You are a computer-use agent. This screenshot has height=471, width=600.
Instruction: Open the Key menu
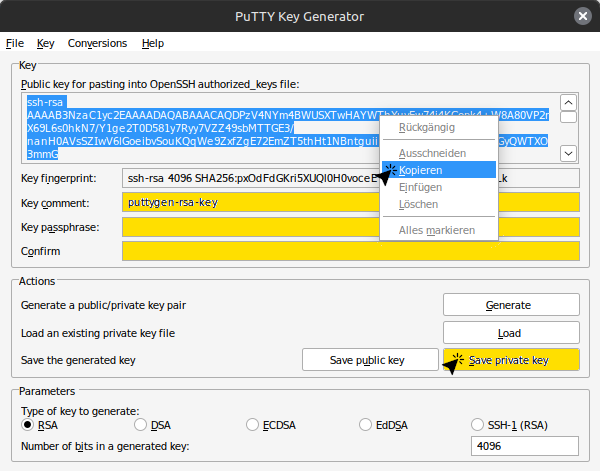[45, 43]
